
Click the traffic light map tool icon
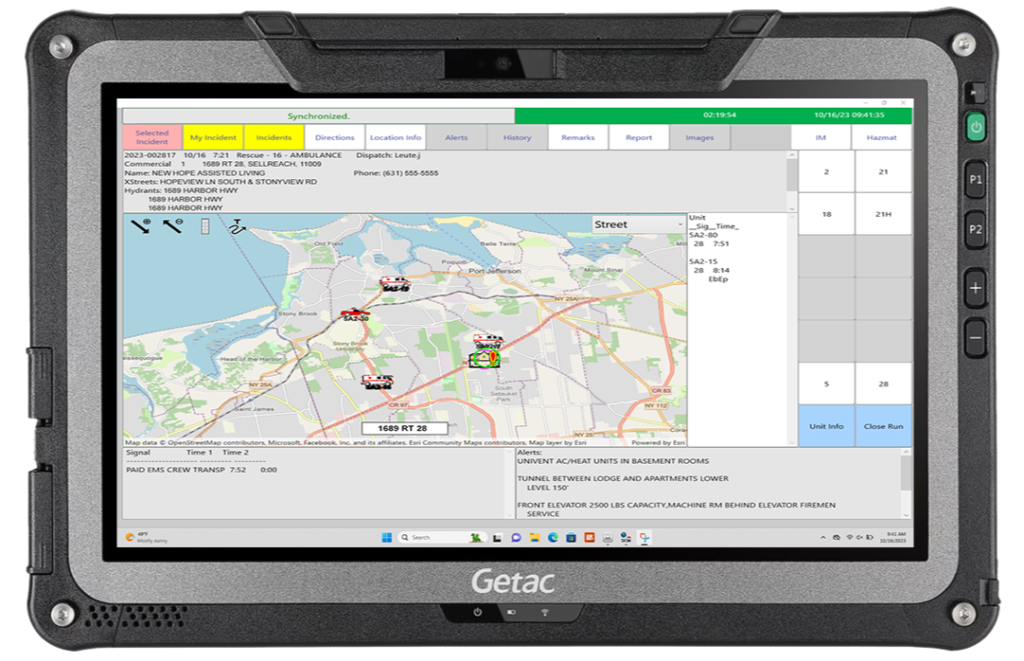click(205, 227)
